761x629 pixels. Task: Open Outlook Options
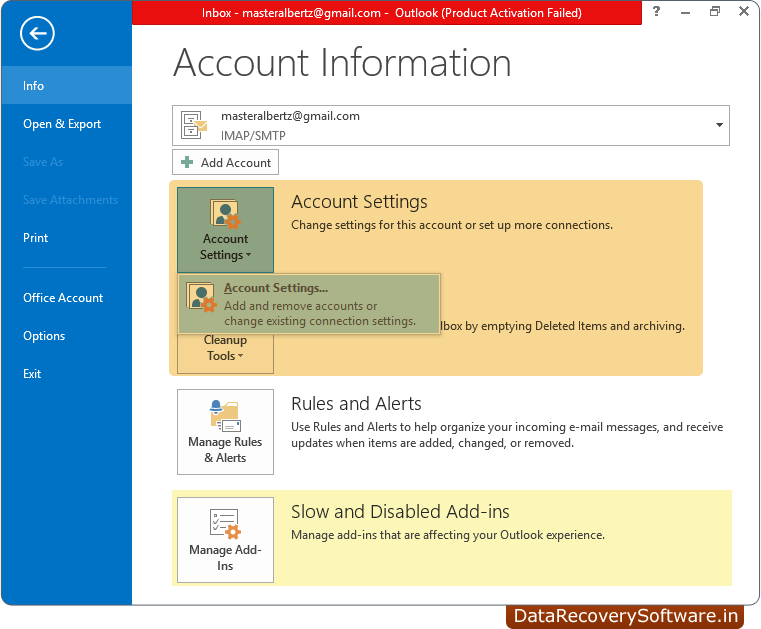coord(66,336)
